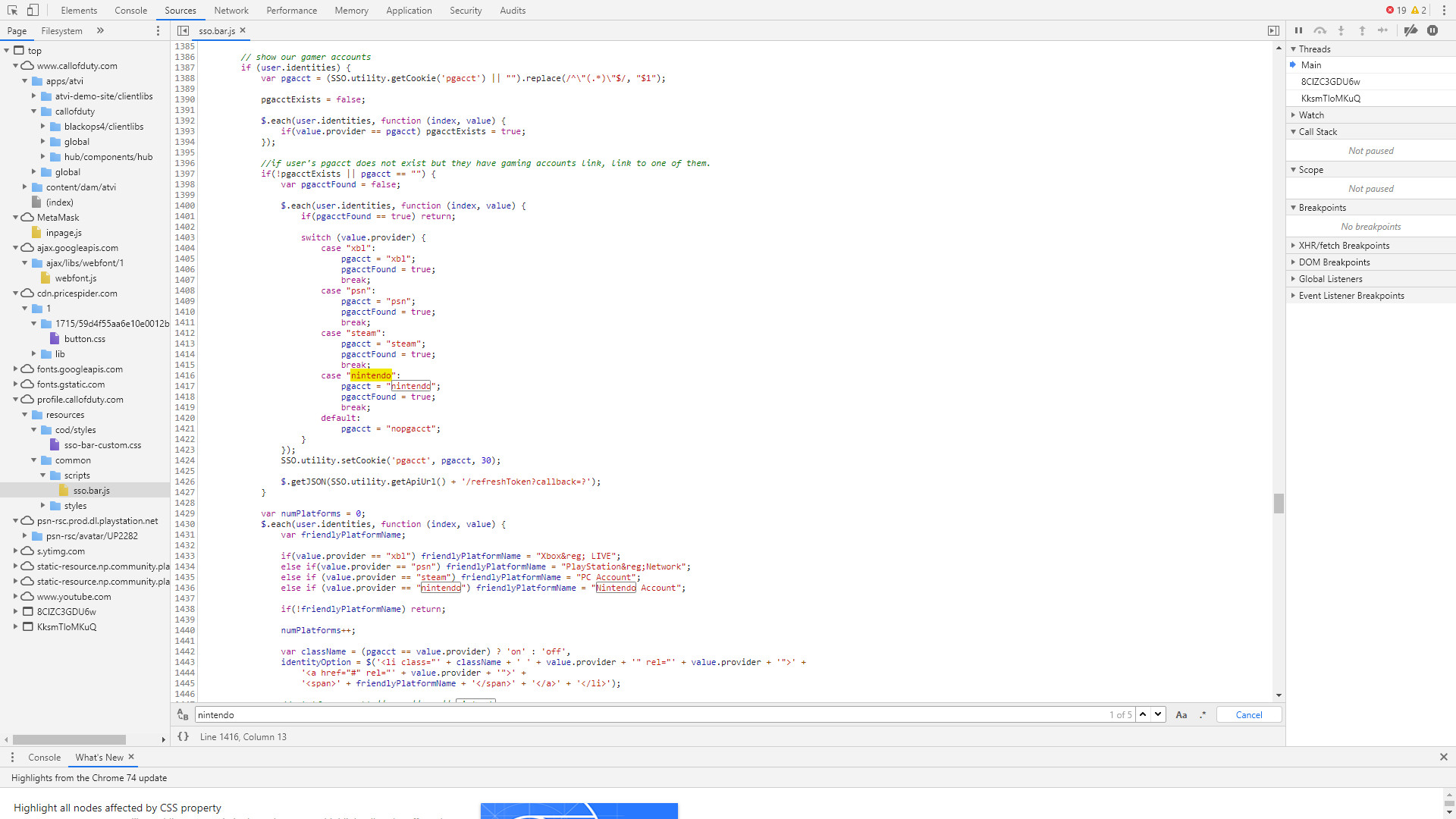Select the inspect element tool

pyautogui.click(x=12, y=10)
